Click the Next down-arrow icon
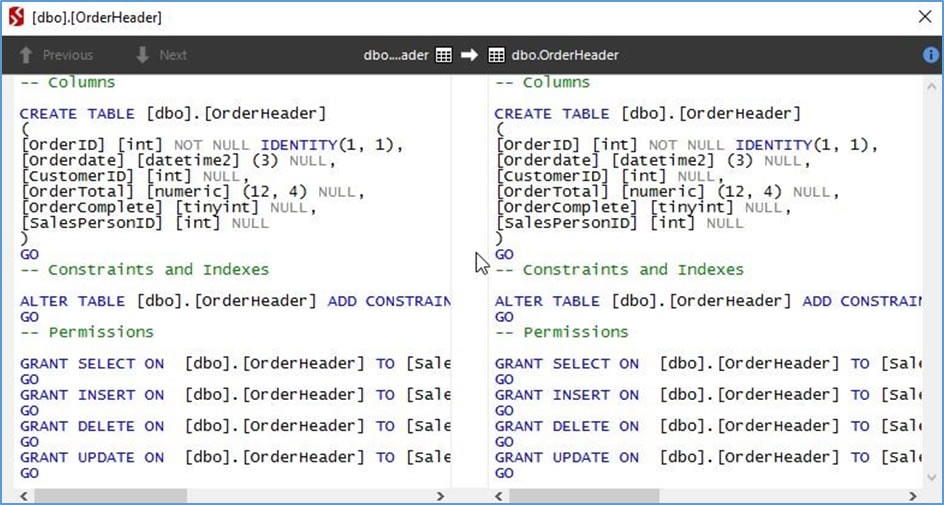This screenshot has height=505, width=944. [x=143, y=55]
